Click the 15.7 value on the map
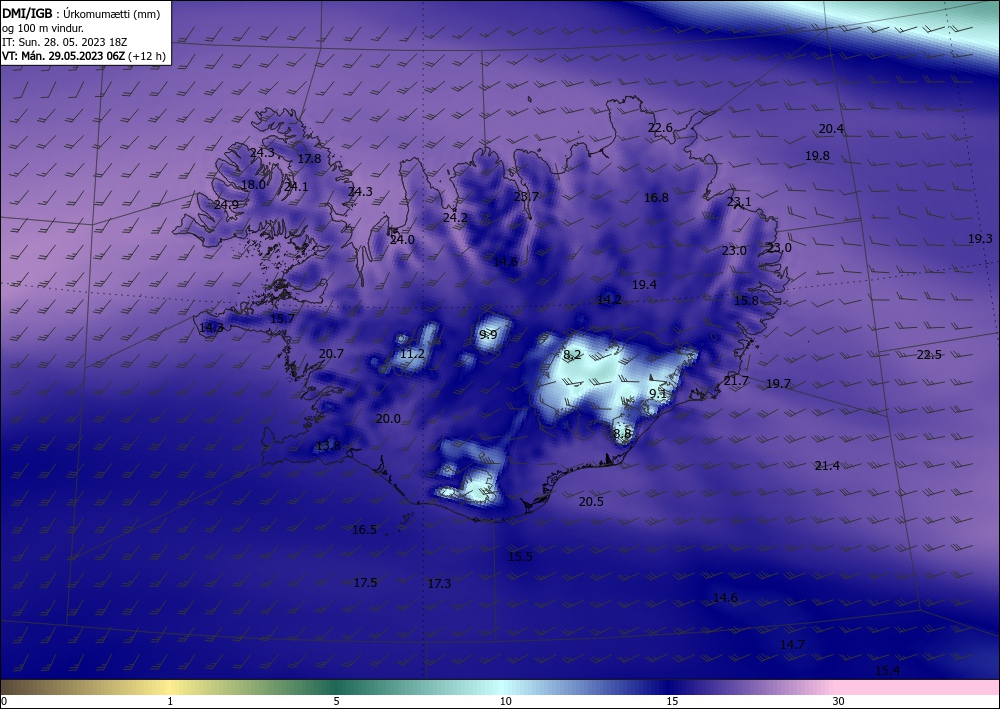This screenshot has height=709, width=1000. [x=283, y=319]
